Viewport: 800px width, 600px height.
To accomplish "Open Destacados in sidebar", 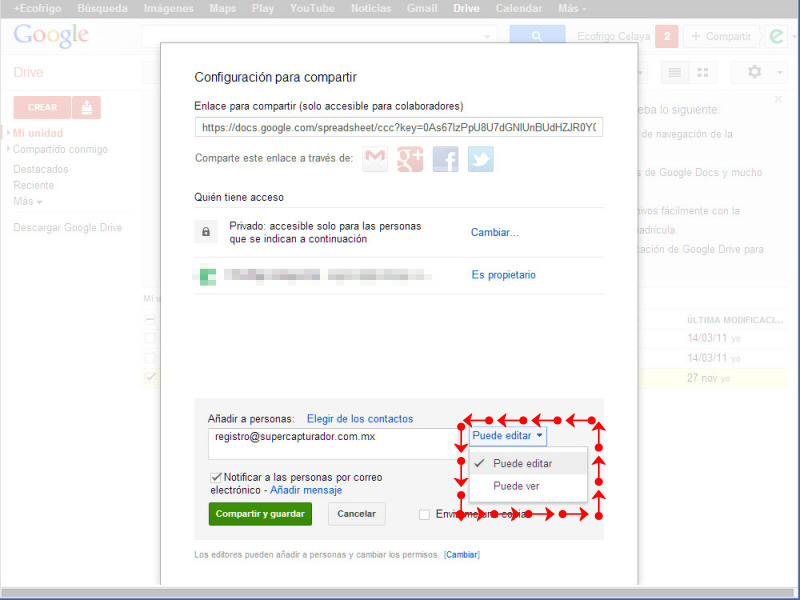I will tap(40, 169).
